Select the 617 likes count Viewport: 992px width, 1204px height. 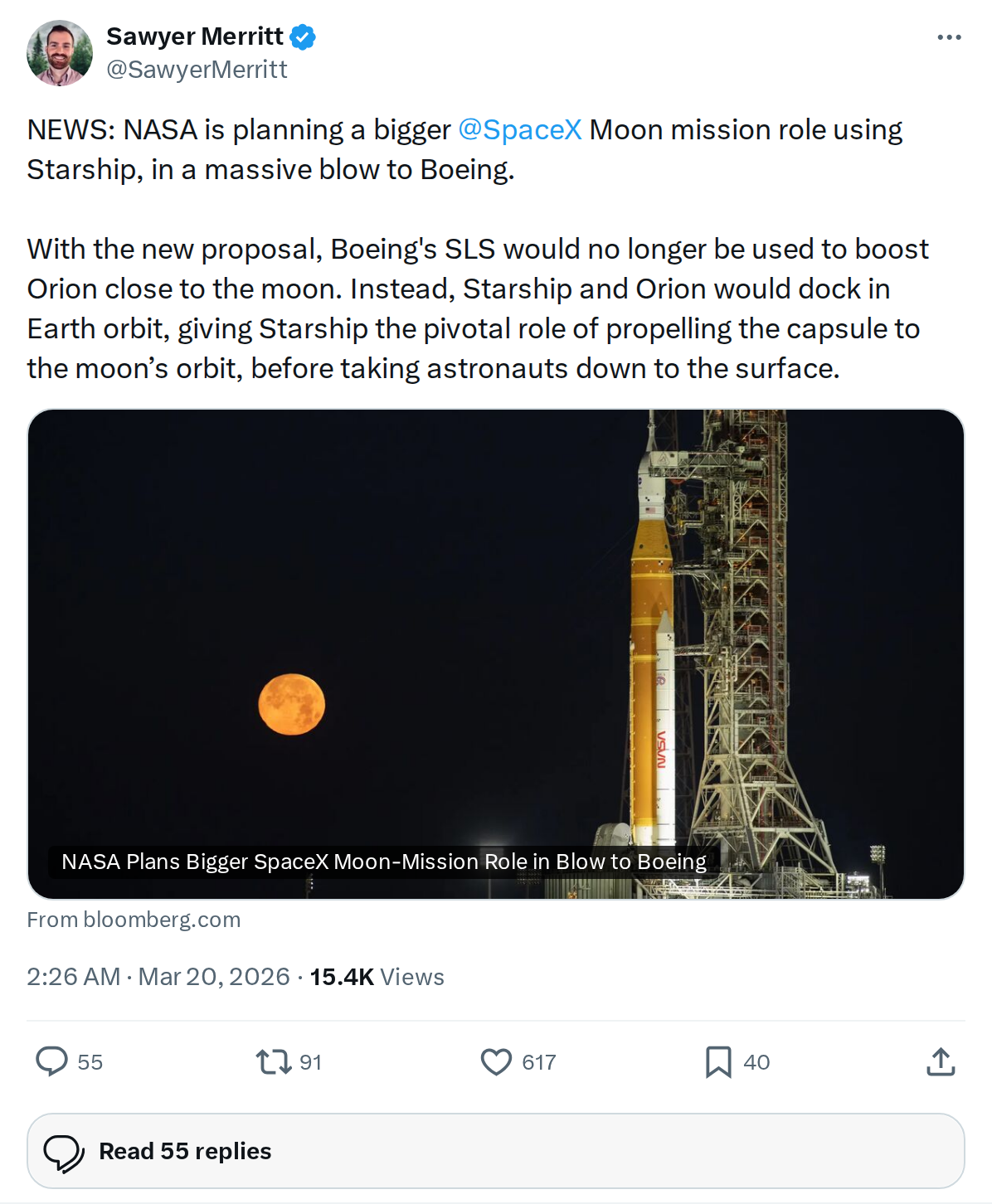(x=537, y=1061)
